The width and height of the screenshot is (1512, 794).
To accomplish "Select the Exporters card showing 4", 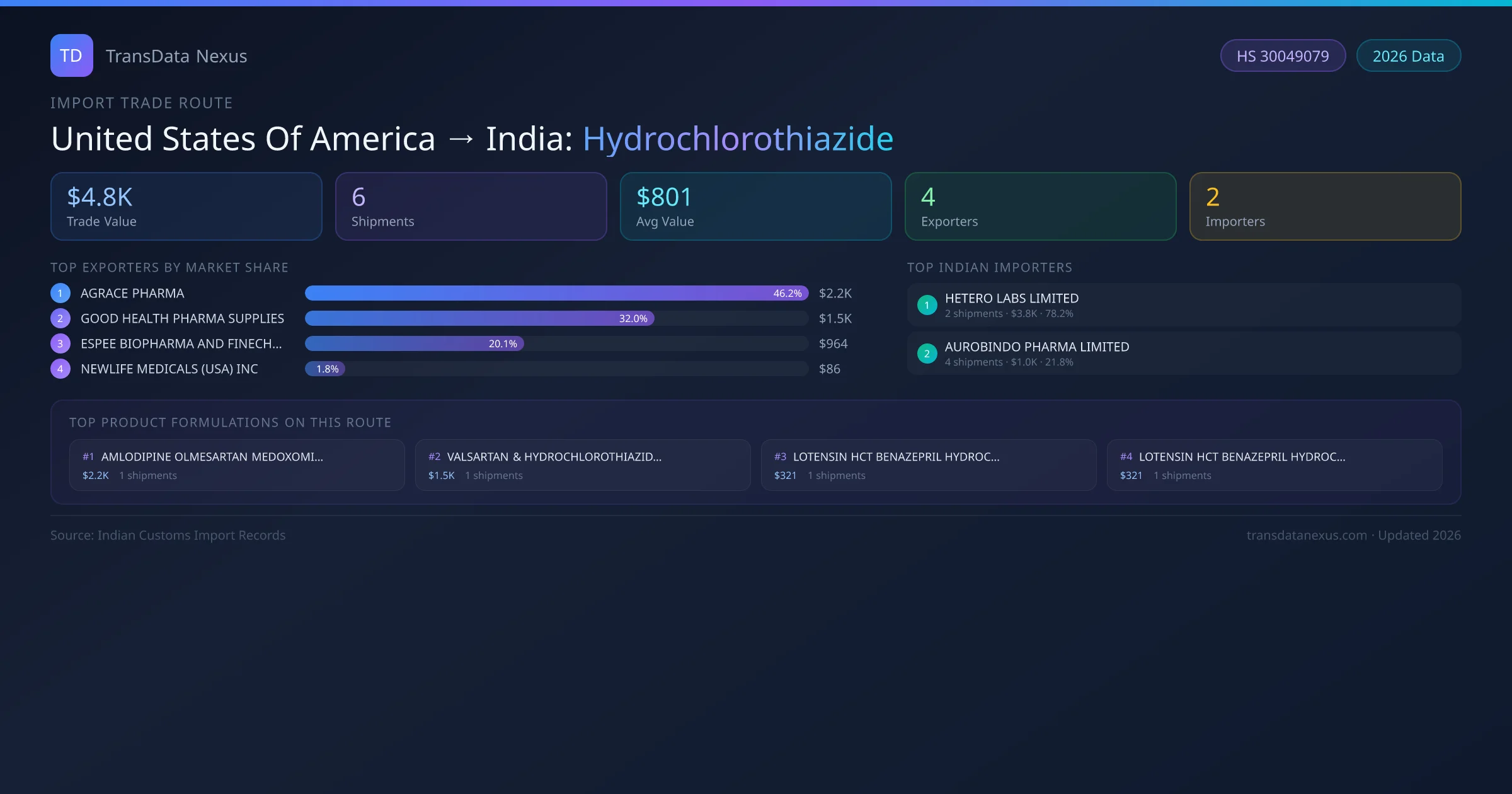I will click(x=1040, y=206).
